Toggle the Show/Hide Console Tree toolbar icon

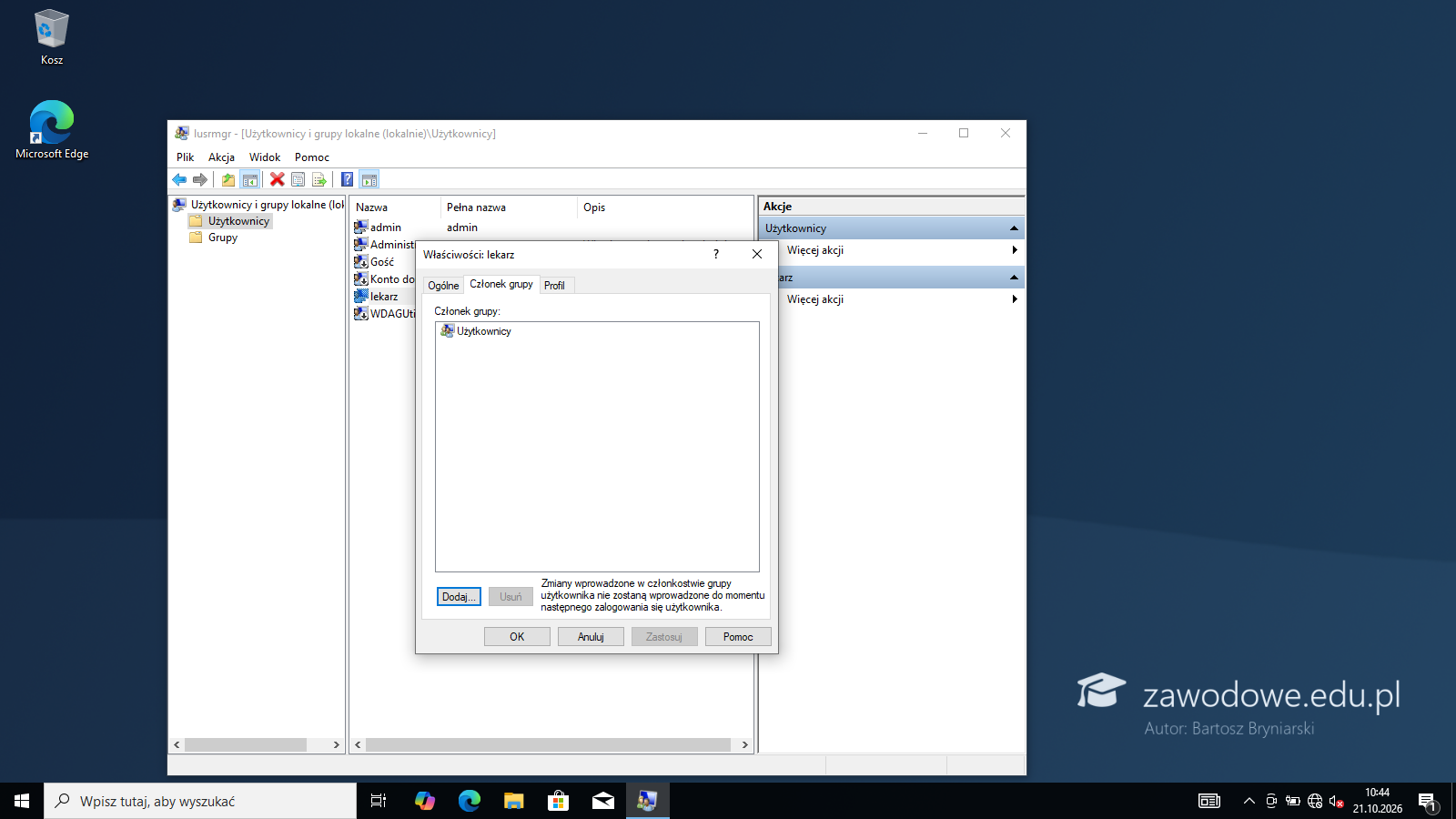pyautogui.click(x=250, y=179)
